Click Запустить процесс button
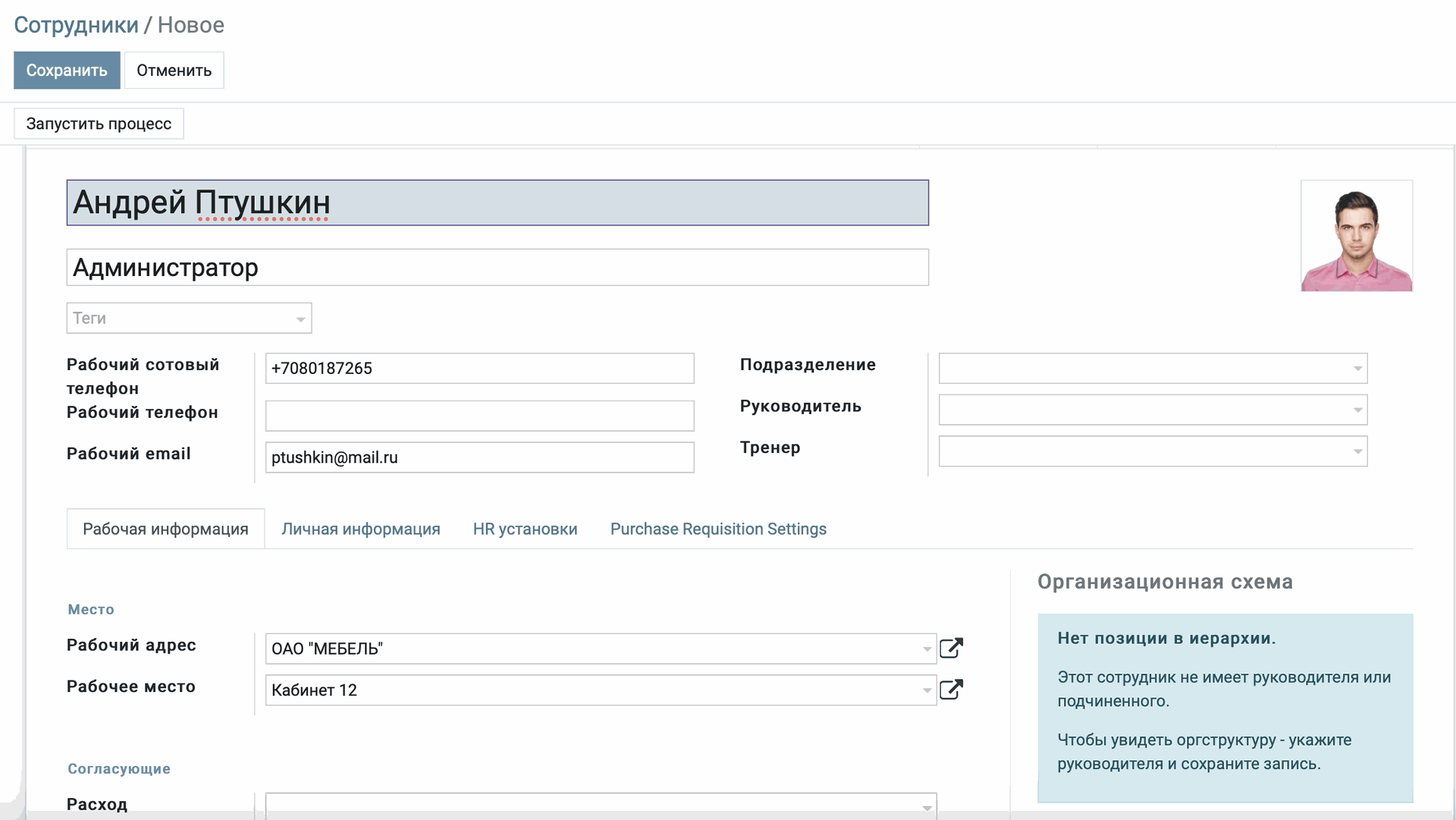Screen dimensions: 1456x820 (99, 124)
